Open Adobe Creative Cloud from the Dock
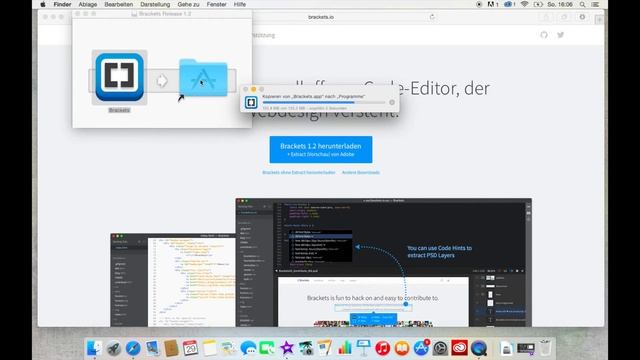The height and width of the screenshot is (360, 640). click(459, 348)
